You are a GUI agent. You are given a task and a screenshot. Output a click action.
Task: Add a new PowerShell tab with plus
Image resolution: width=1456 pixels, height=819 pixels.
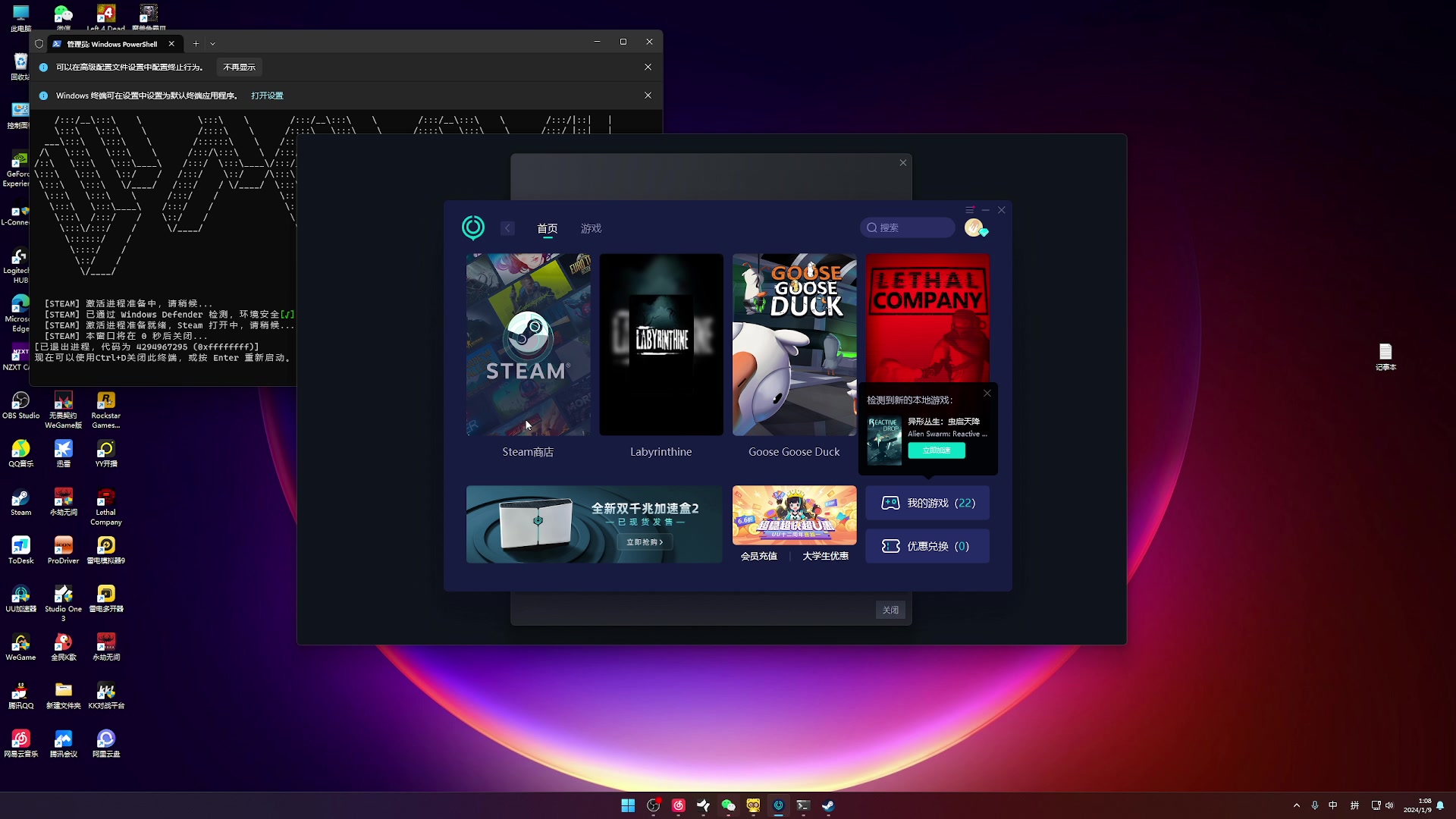click(x=196, y=44)
